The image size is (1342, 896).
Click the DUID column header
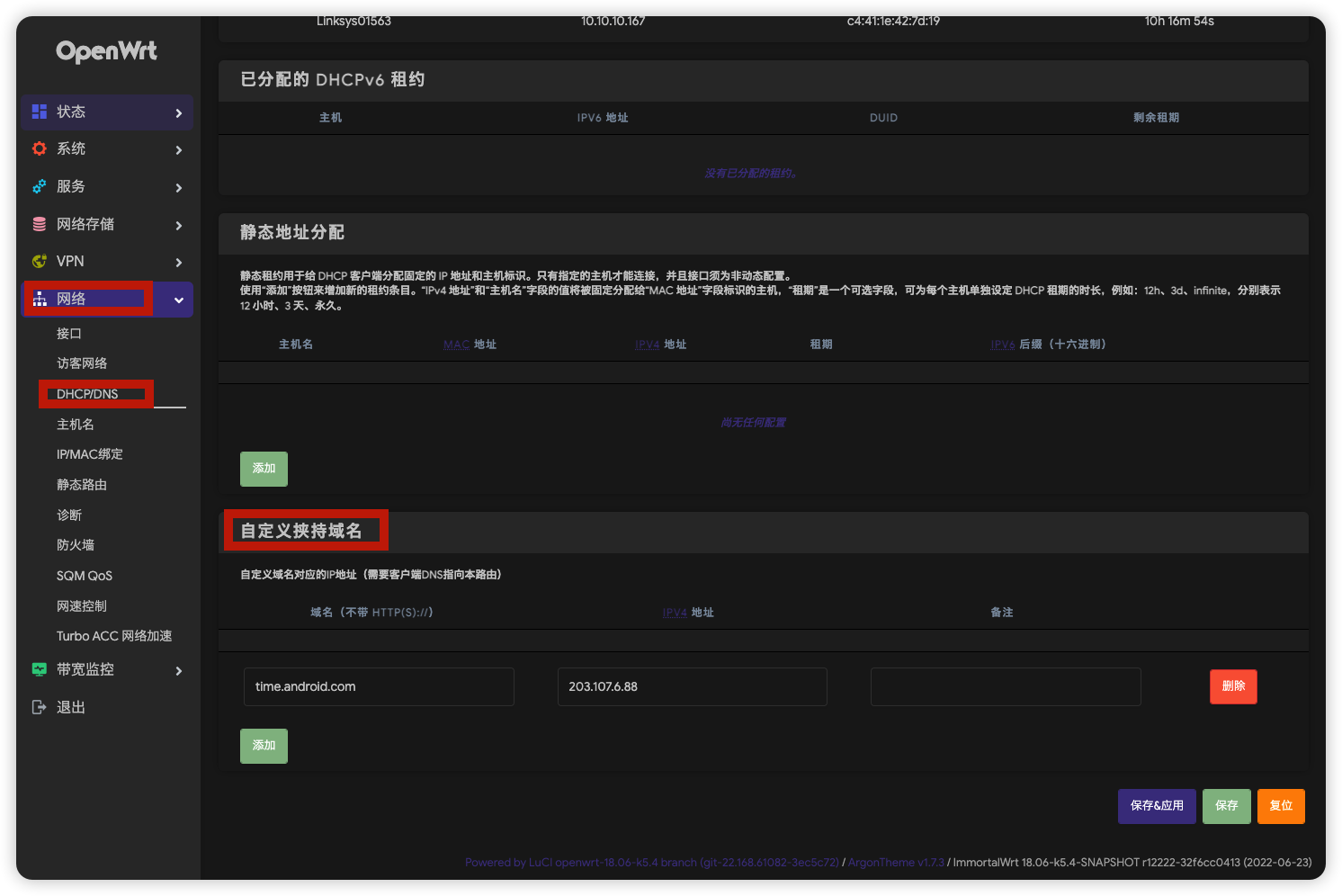(883, 118)
